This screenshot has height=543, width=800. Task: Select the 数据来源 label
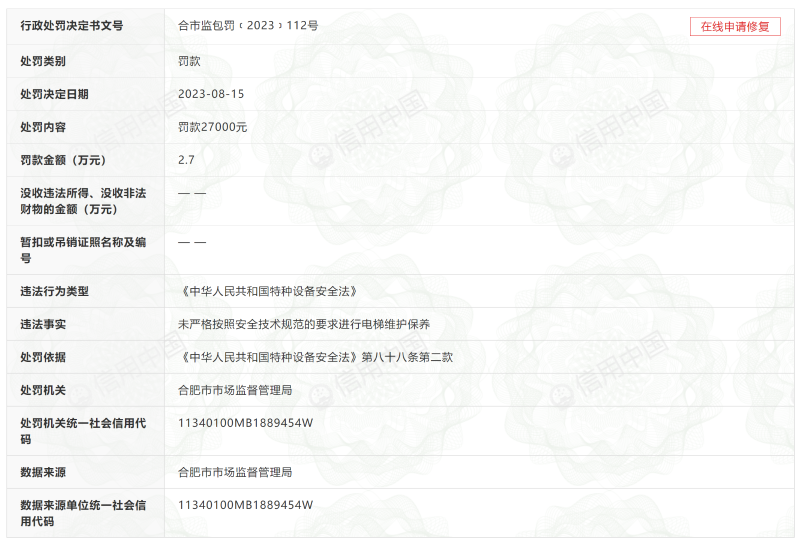43,473
